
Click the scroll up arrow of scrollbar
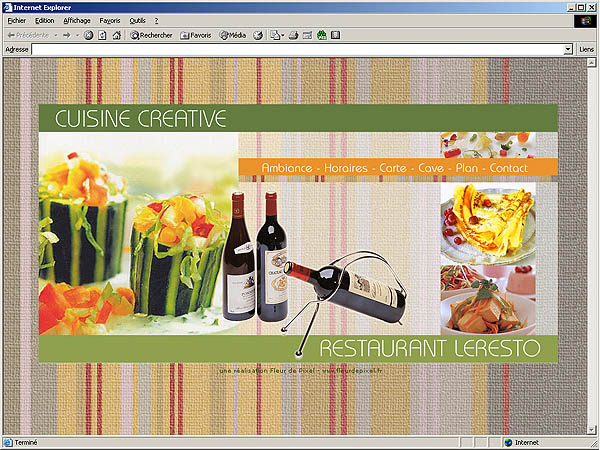click(592, 62)
